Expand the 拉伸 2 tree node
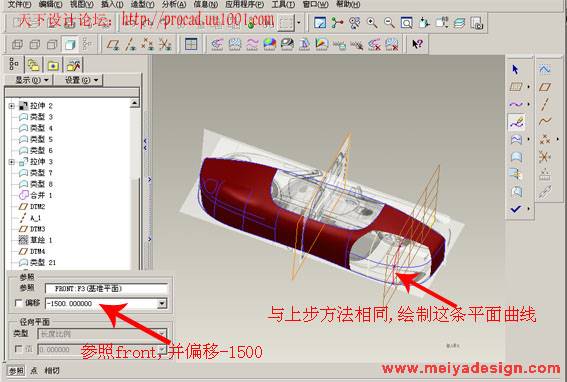Image resolution: width=567 pixels, height=382 pixels. [x=12, y=106]
